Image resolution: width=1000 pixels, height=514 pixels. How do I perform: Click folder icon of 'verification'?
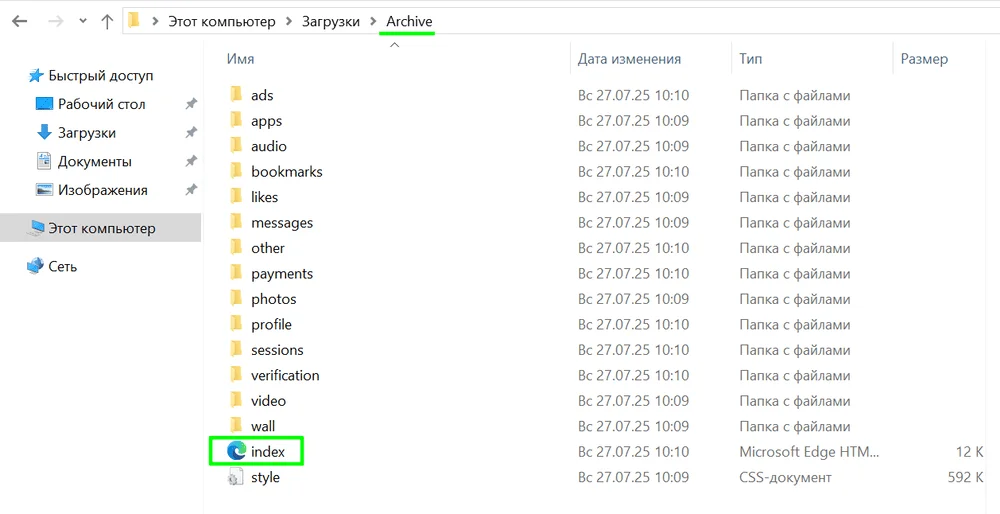click(236, 375)
